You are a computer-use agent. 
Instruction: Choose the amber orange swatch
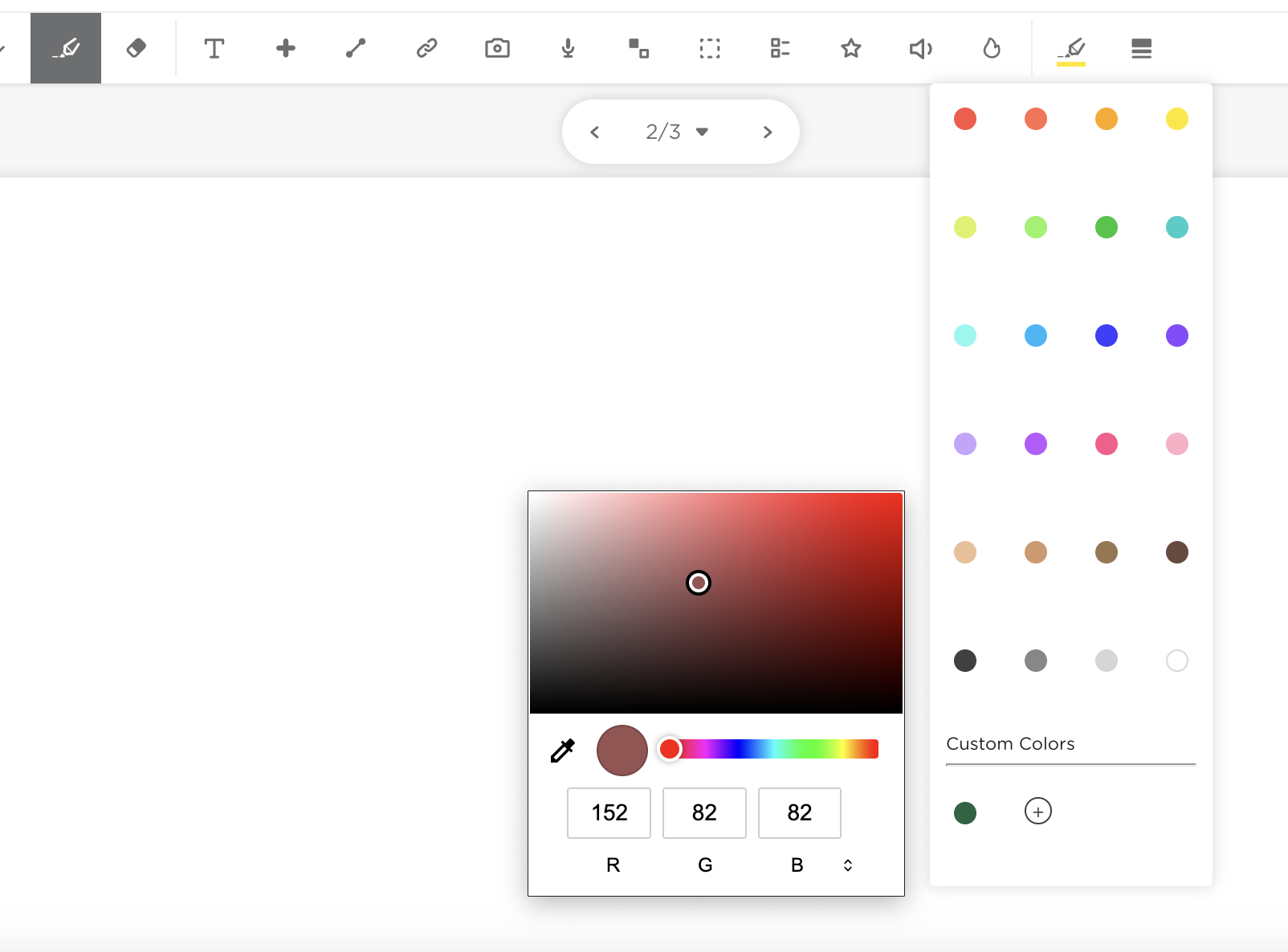coord(1107,119)
